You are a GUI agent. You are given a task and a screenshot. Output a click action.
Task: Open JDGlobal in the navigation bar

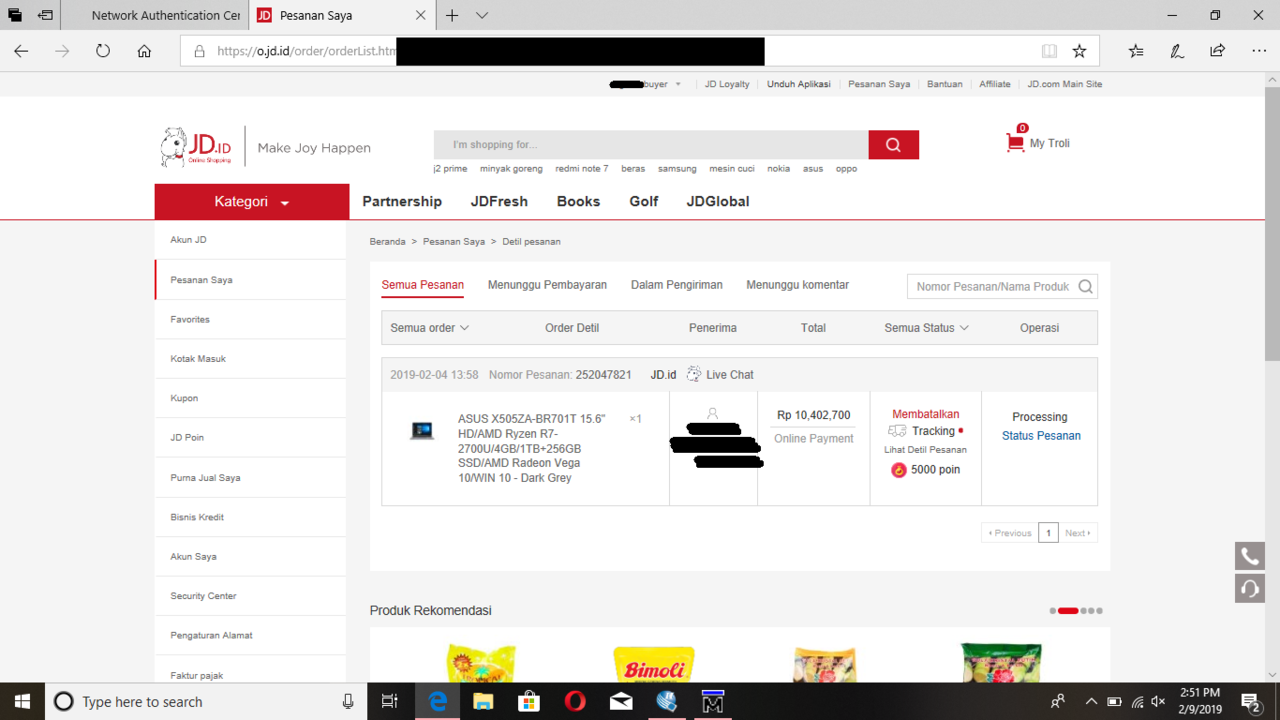tap(718, 201)
